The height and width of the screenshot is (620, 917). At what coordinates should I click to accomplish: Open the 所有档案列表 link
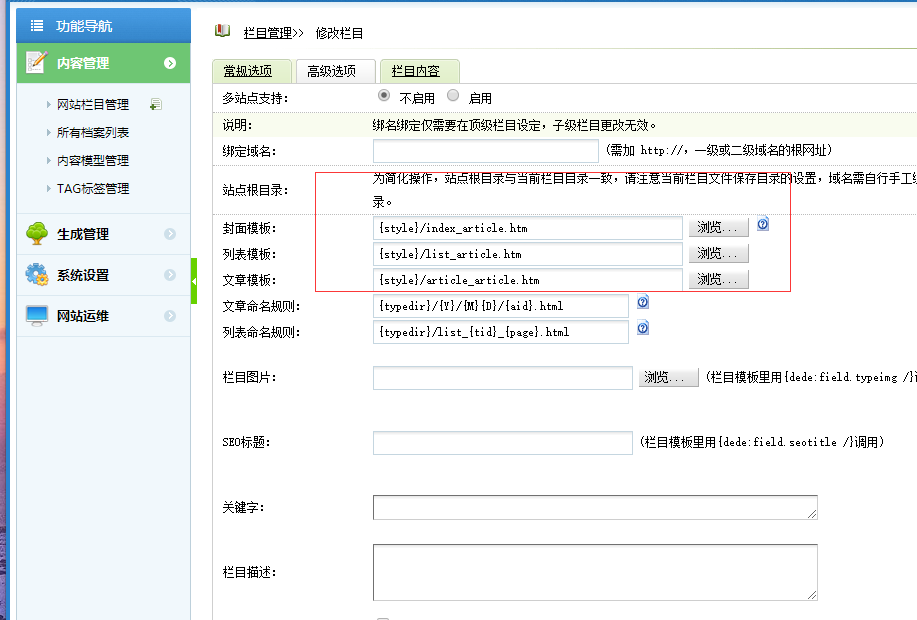tap(93, 132)
